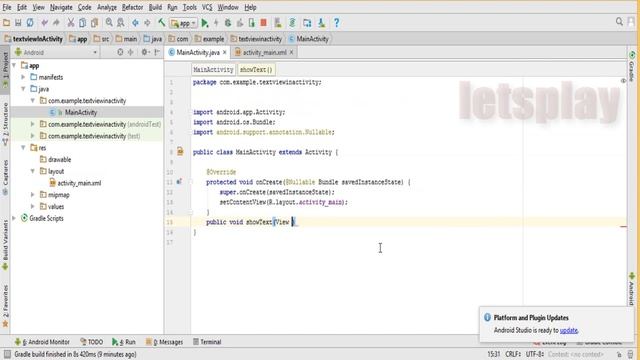This screenshot has width=640, height=360.
Task: Open the VCS menu
Action: coord(207,7)
